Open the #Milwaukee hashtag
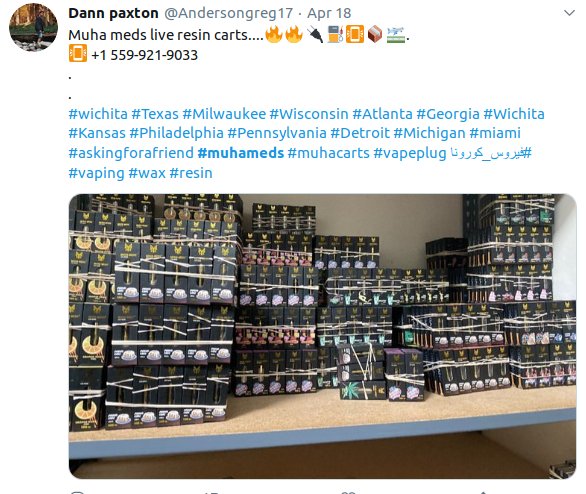Screen dimensions: 586x494 [x=224, y=114]
